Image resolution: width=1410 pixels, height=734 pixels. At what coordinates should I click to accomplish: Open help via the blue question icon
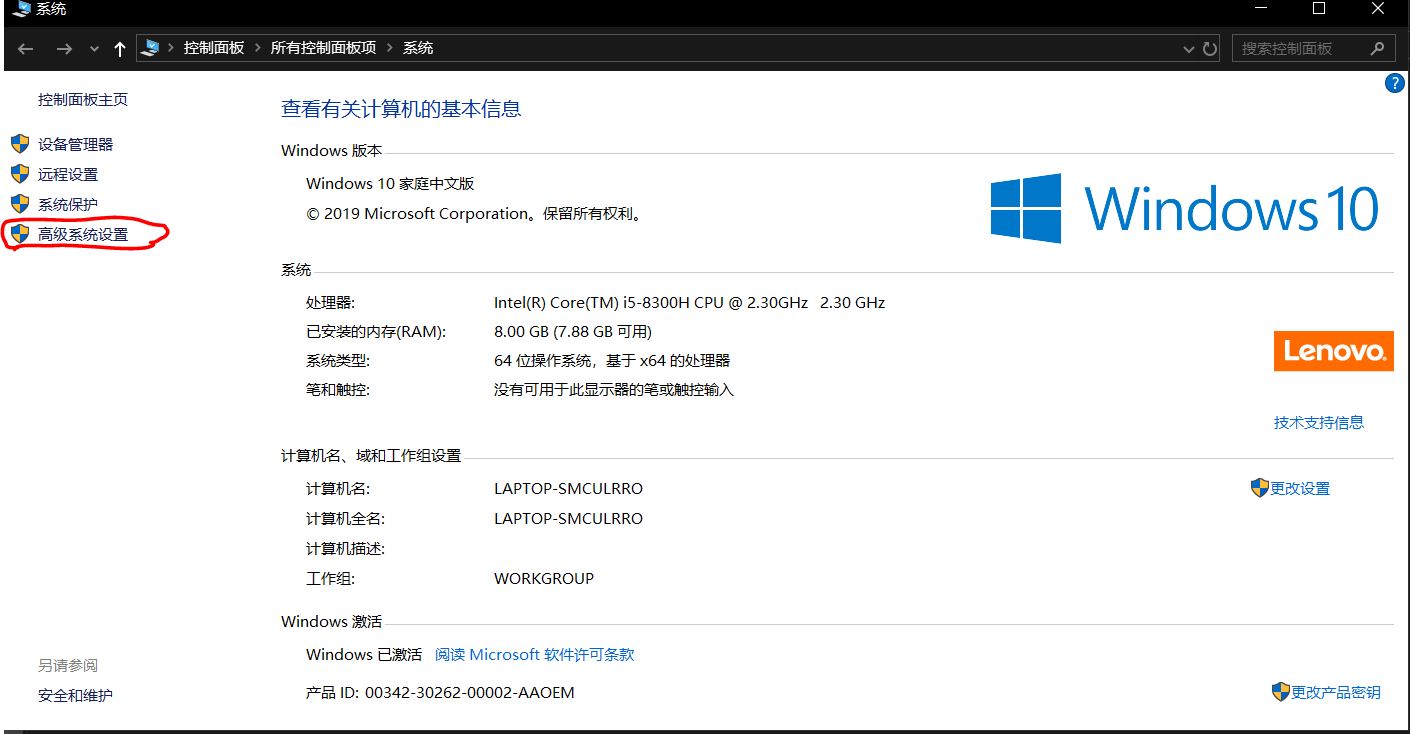click(x=1394, y=84)
